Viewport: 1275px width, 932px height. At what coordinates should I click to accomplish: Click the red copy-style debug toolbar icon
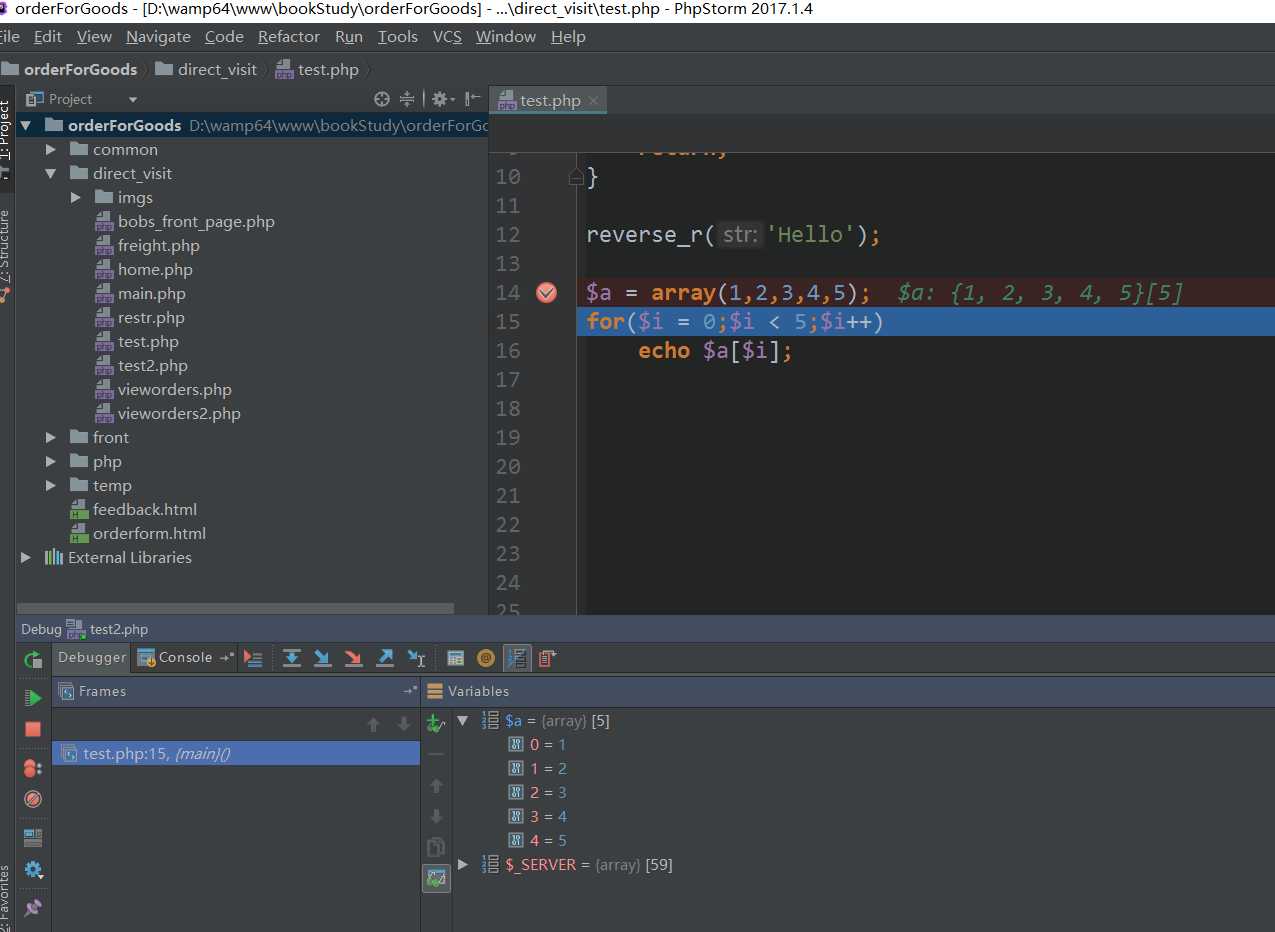(547, 657)
